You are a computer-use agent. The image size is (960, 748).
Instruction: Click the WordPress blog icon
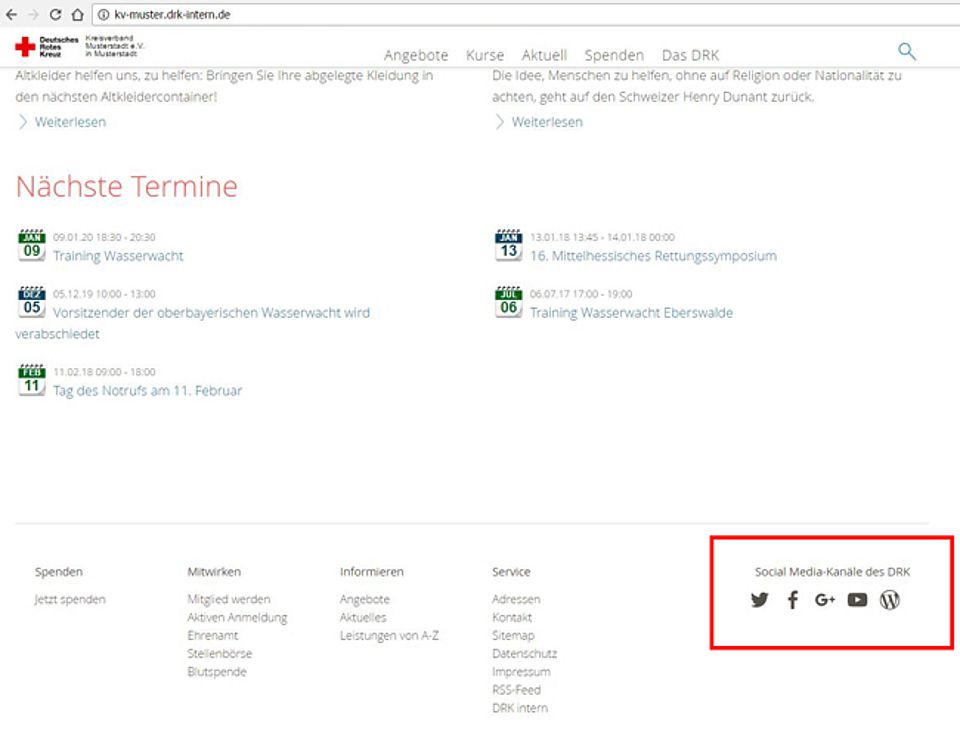coord(889,600)
